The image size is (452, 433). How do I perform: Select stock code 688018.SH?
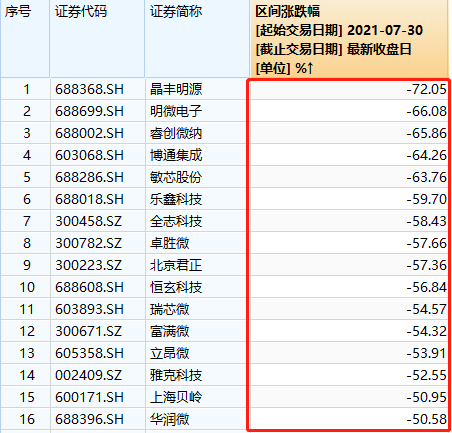[x=89, y=199]
